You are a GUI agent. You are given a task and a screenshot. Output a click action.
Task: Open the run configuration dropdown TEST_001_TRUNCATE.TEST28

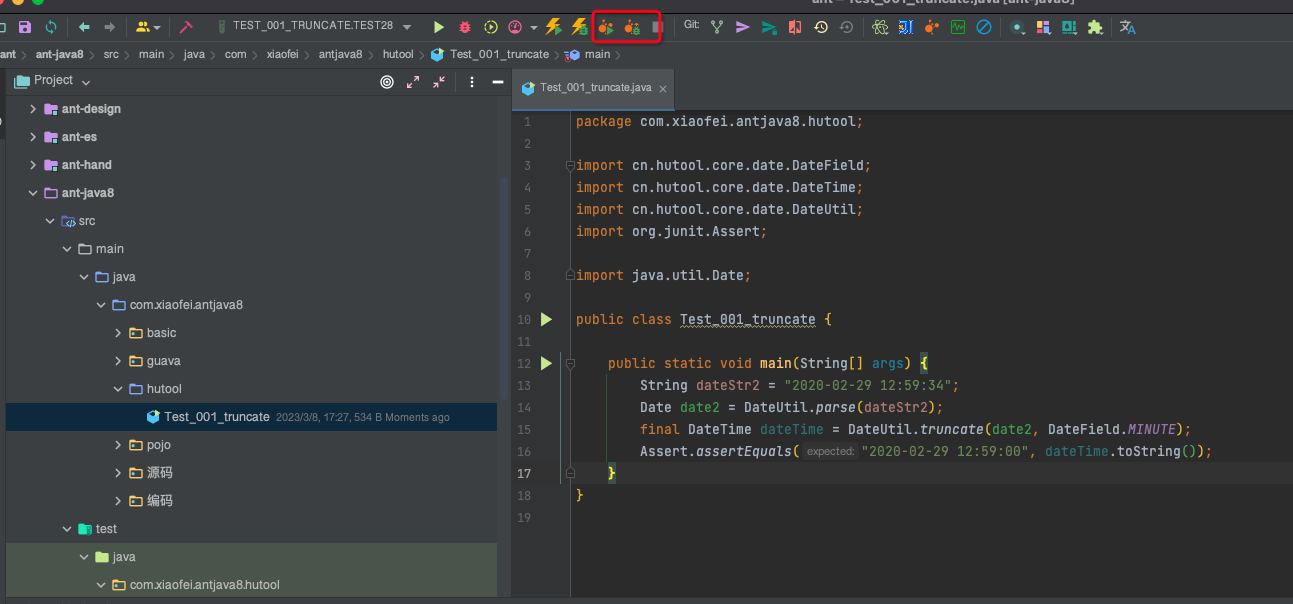pyautogui.click(x=315, y=27)
